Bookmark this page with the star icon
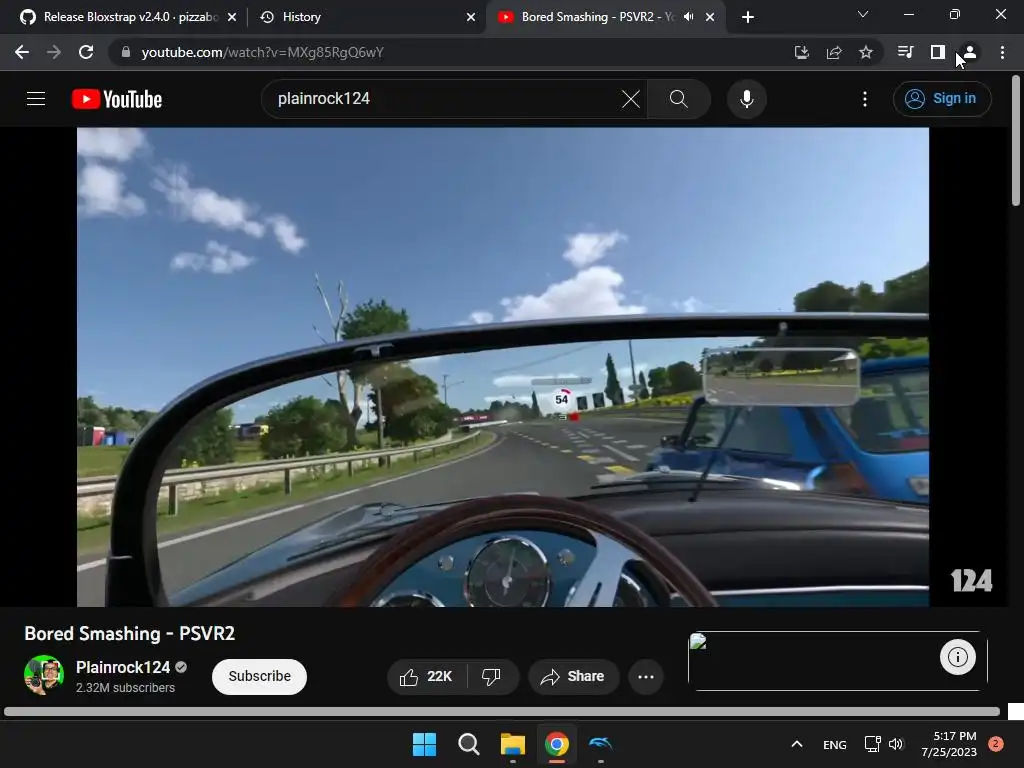 (866, 52)
